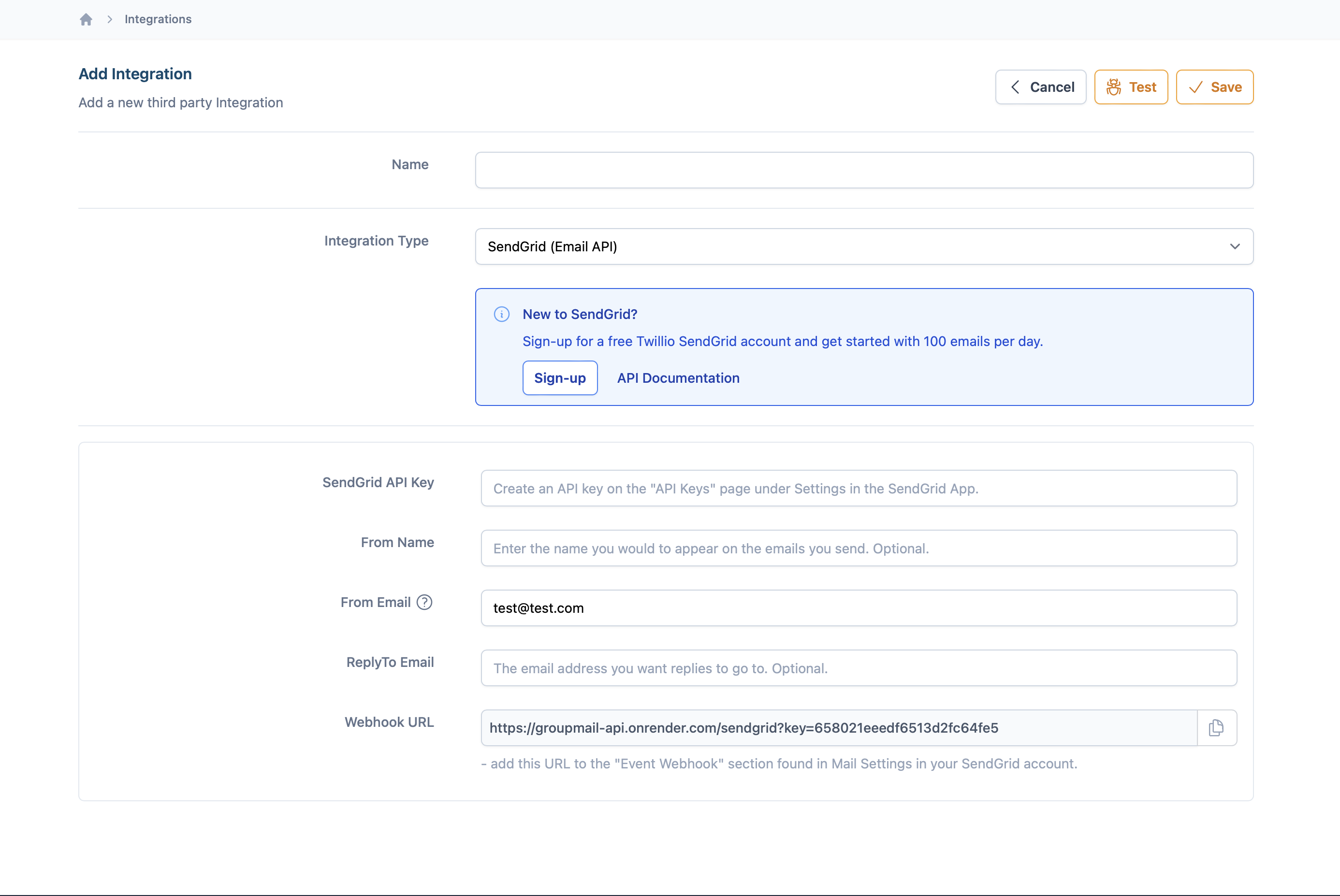Screen dimensions: 1340x896
Task: Copy the Webhook URL with clipboard icon
Action: pos(1216,727)
